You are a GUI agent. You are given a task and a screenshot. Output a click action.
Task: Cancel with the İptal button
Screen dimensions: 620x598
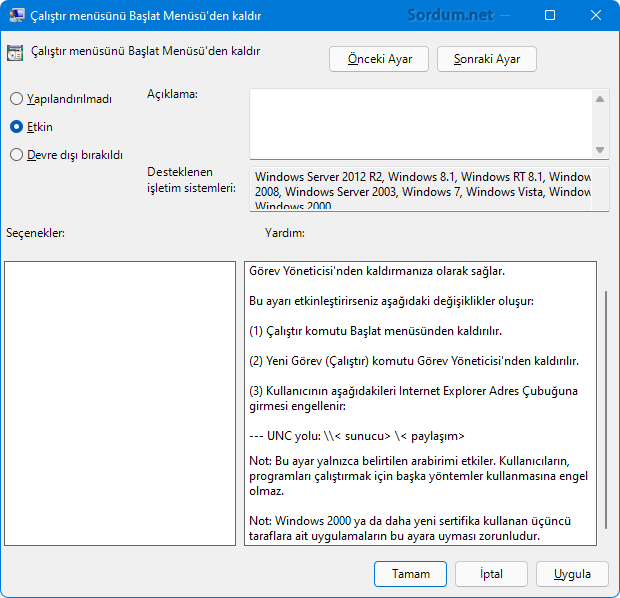491,573
